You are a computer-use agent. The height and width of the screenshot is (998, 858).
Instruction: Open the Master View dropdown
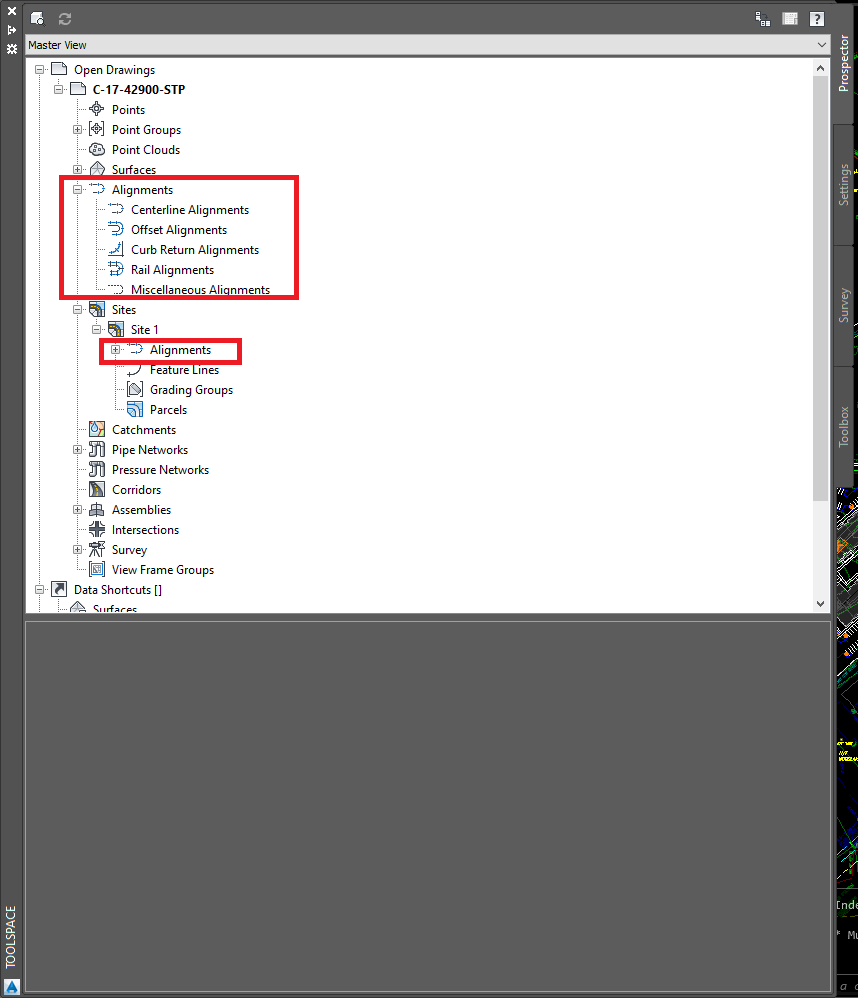tap(822, 45)
